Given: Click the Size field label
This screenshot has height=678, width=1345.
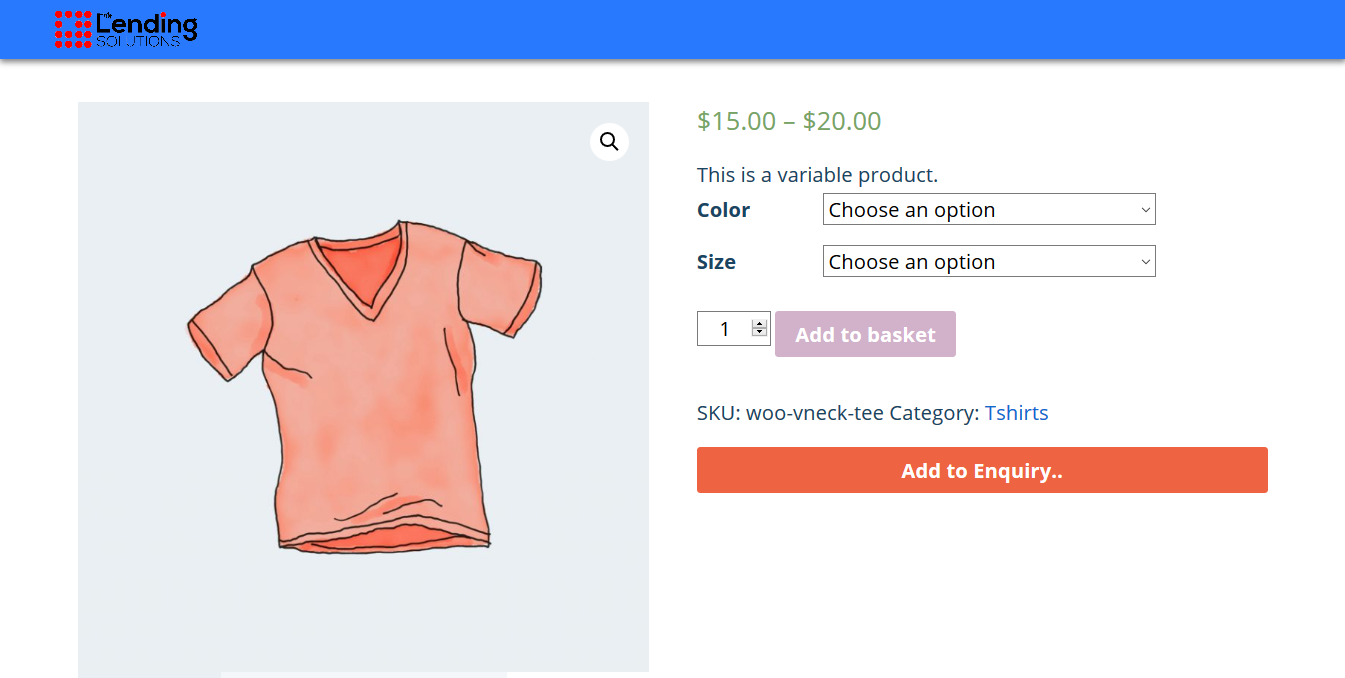Looking at the screenshot, I should pyautogui.click(x=716, y=262).
